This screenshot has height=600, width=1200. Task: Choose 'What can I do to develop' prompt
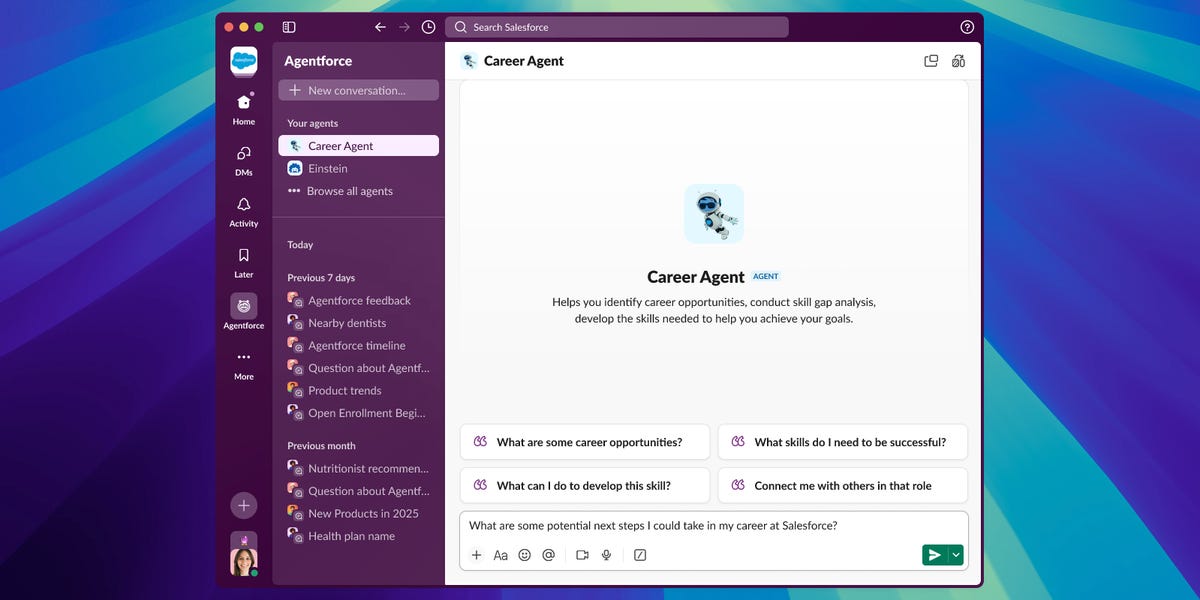tap(585, 485)
